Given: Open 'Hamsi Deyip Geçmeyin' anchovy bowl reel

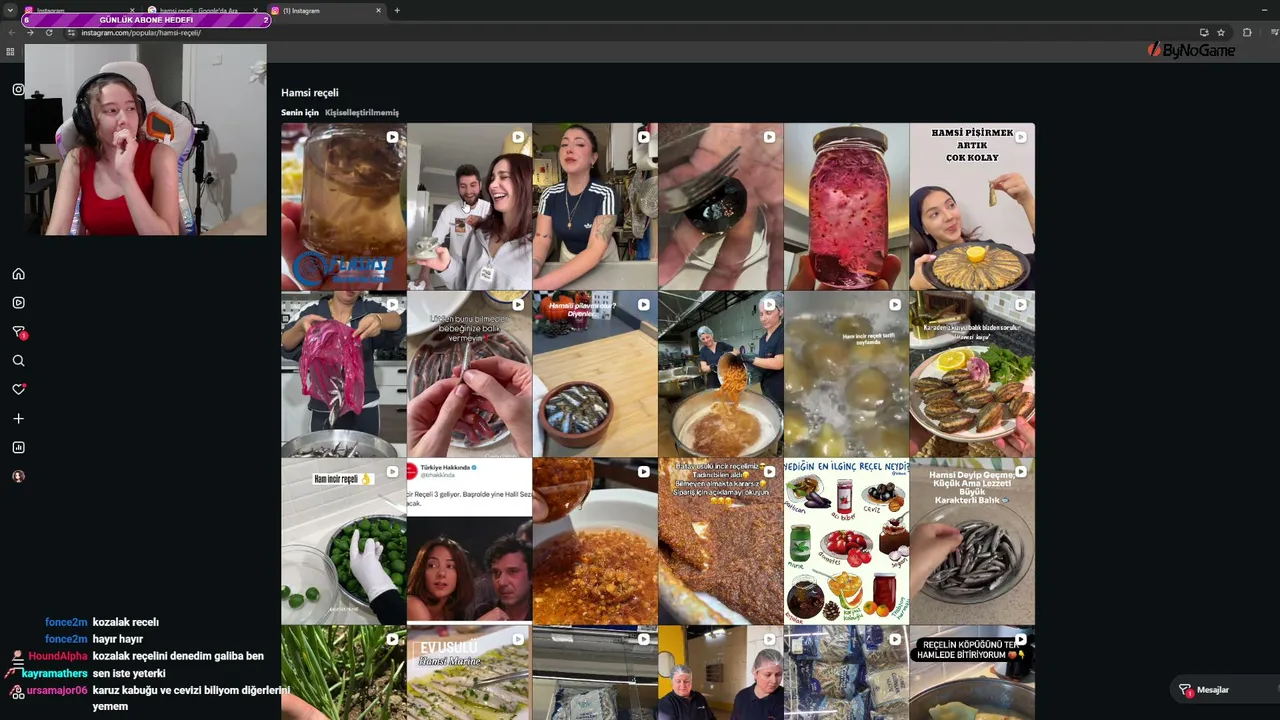Looking at the screenshot, I should (972, 541).
